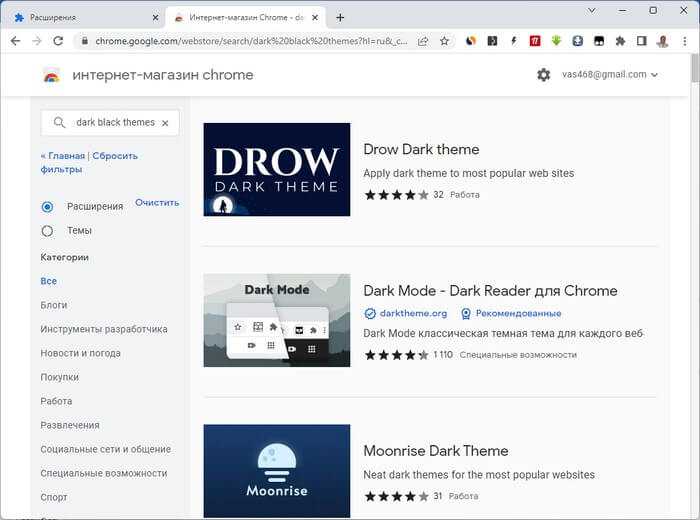Open the Drow Dark theme title

421,149
